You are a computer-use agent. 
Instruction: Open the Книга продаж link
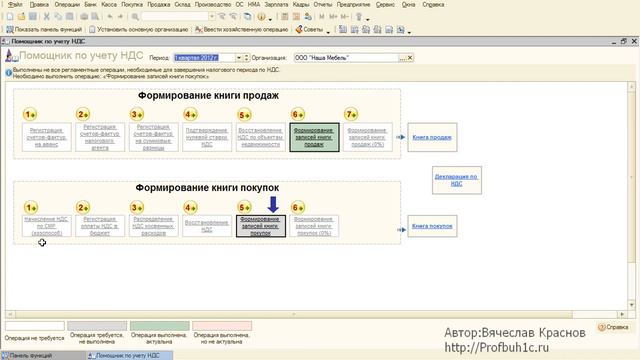[432, 137]
